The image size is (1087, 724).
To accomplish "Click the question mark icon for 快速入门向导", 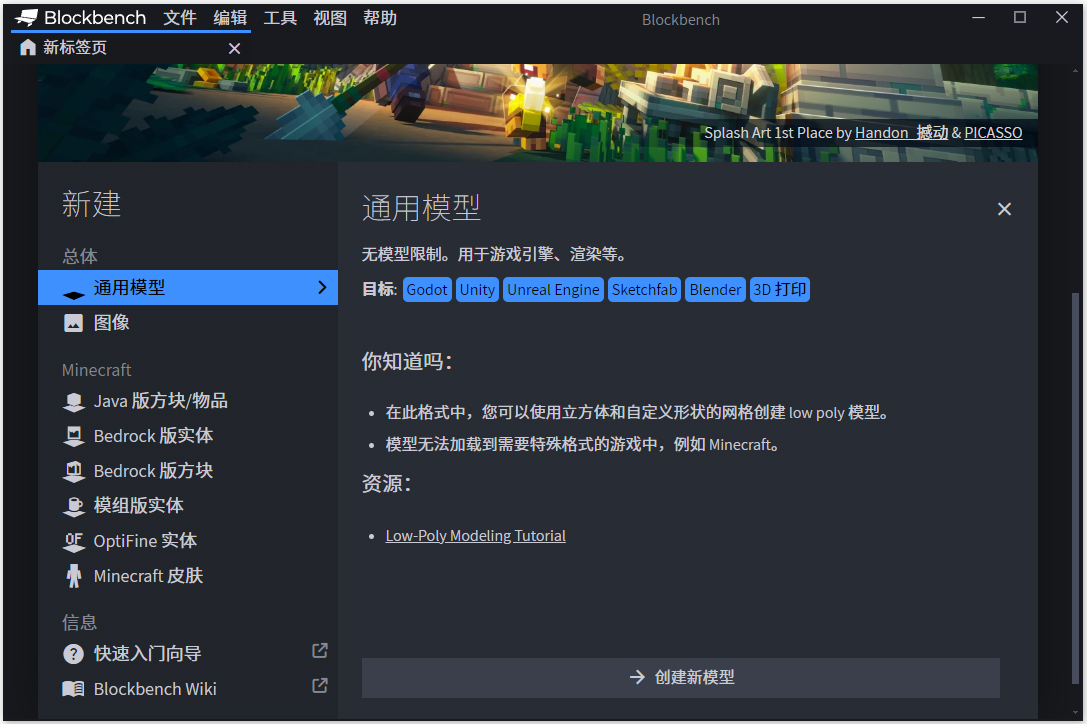I will pos(74,653).
